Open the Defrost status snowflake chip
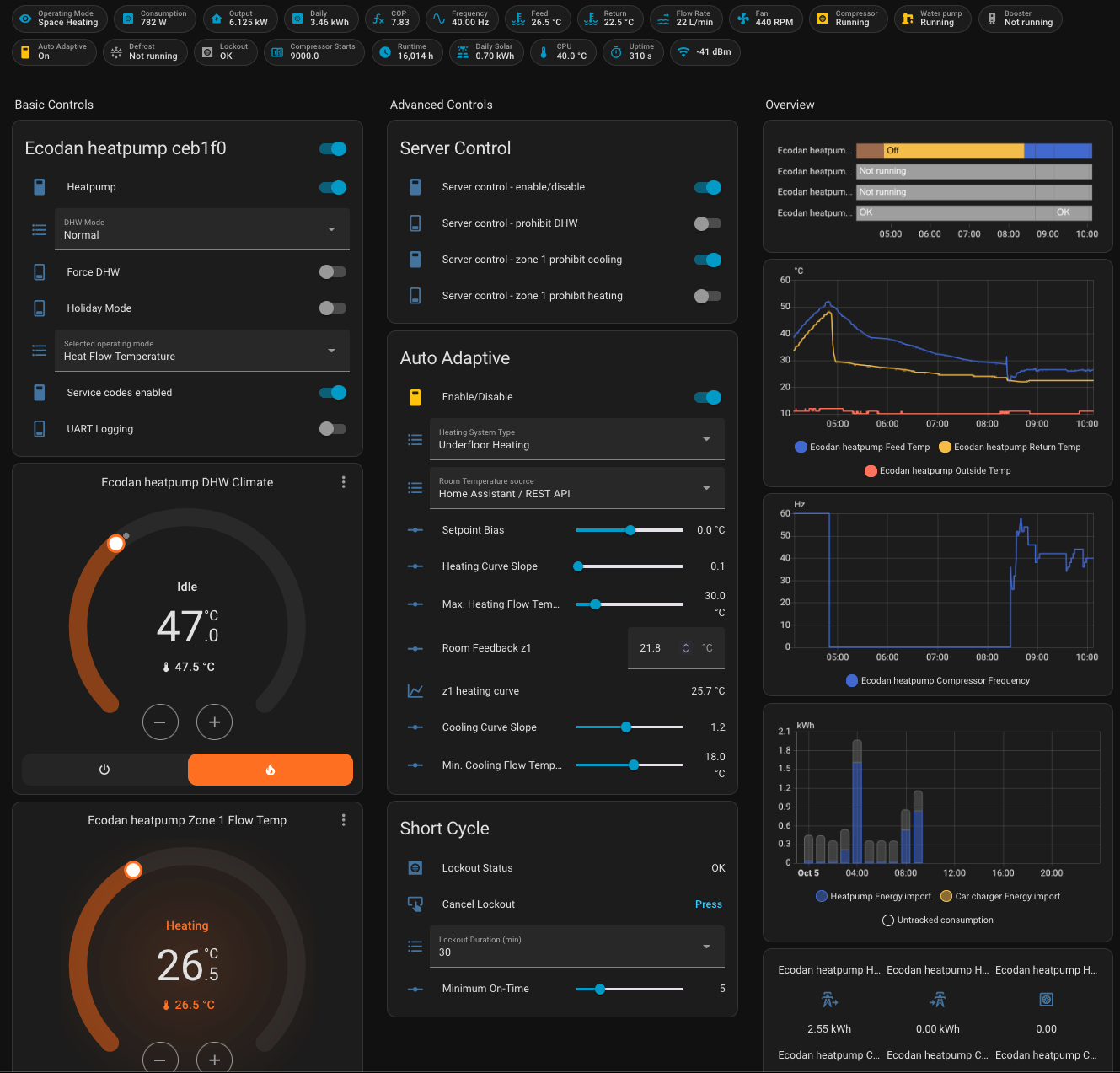 (116, 52)
